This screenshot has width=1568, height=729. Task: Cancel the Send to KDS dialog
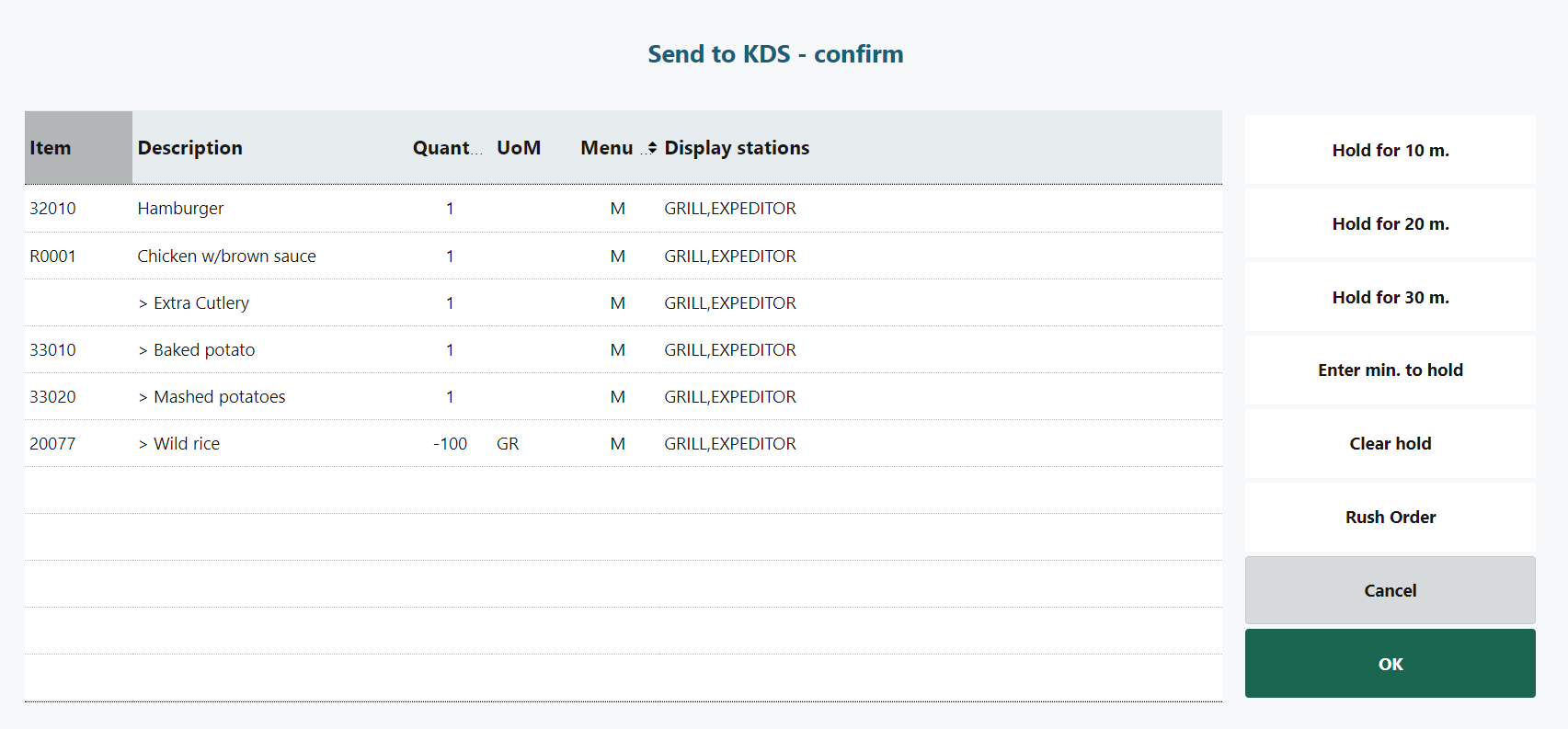[x=1390, y=590]
